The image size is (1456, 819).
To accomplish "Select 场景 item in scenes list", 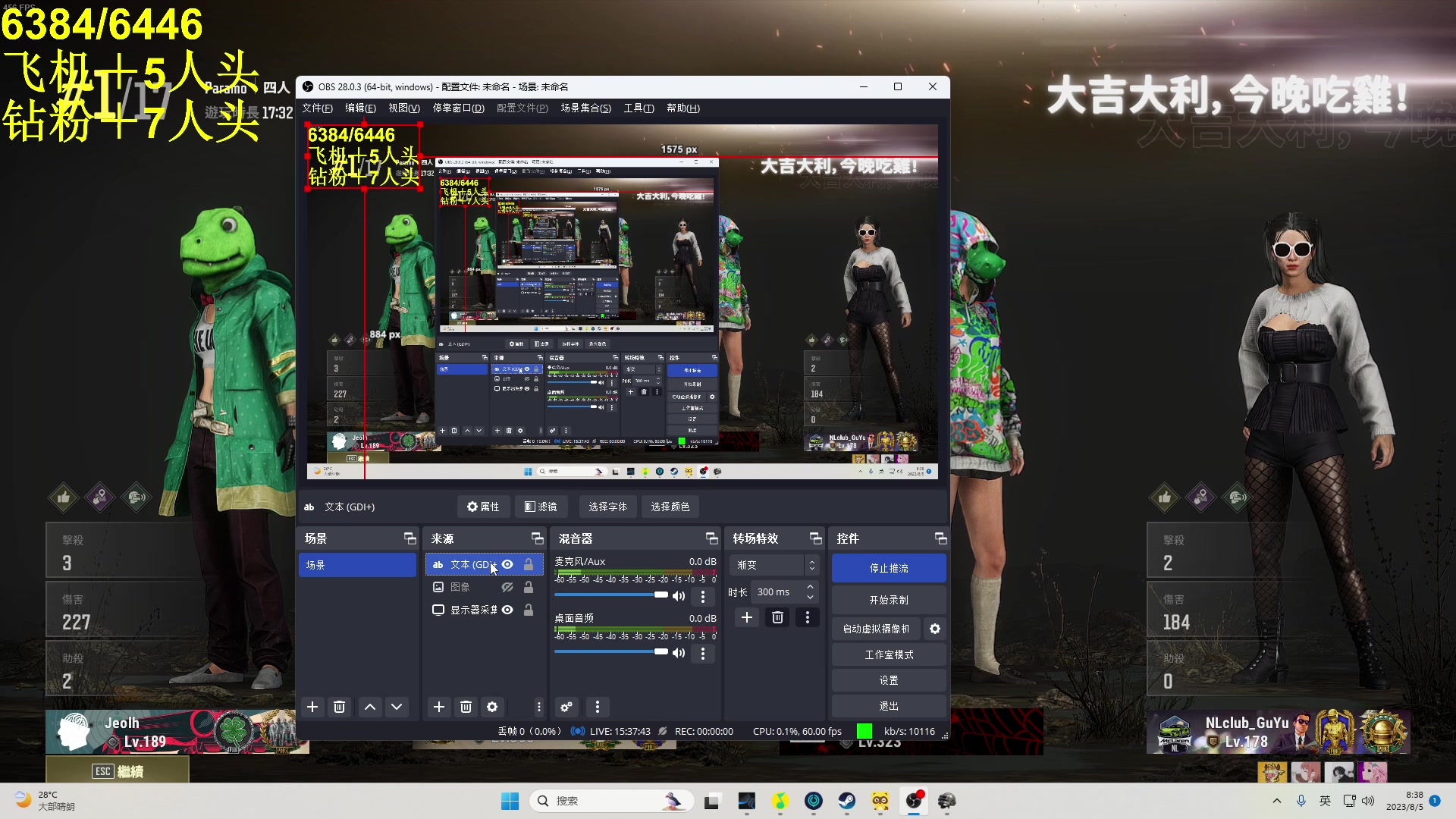I will click(x=357, y=565).
